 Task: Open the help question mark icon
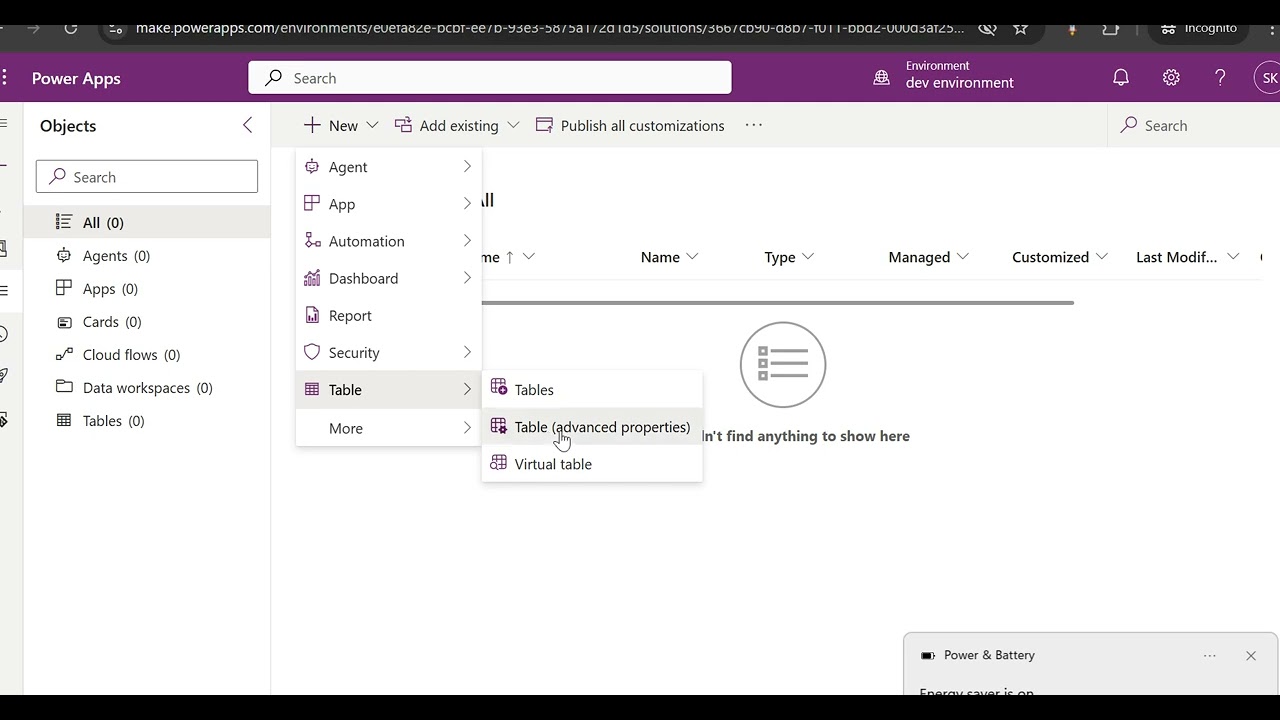[x=1220, y=78]
